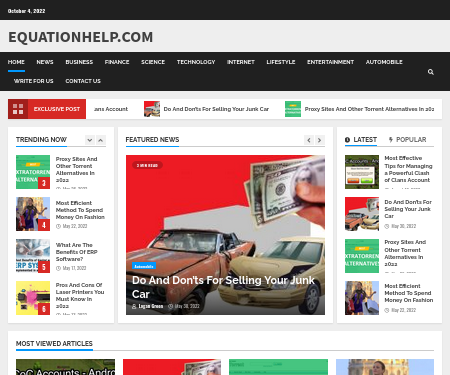This screenshot has height=375, width=450.
Task: Open the junk car ticker thumbnail
Action: click(x=152, y=109)
